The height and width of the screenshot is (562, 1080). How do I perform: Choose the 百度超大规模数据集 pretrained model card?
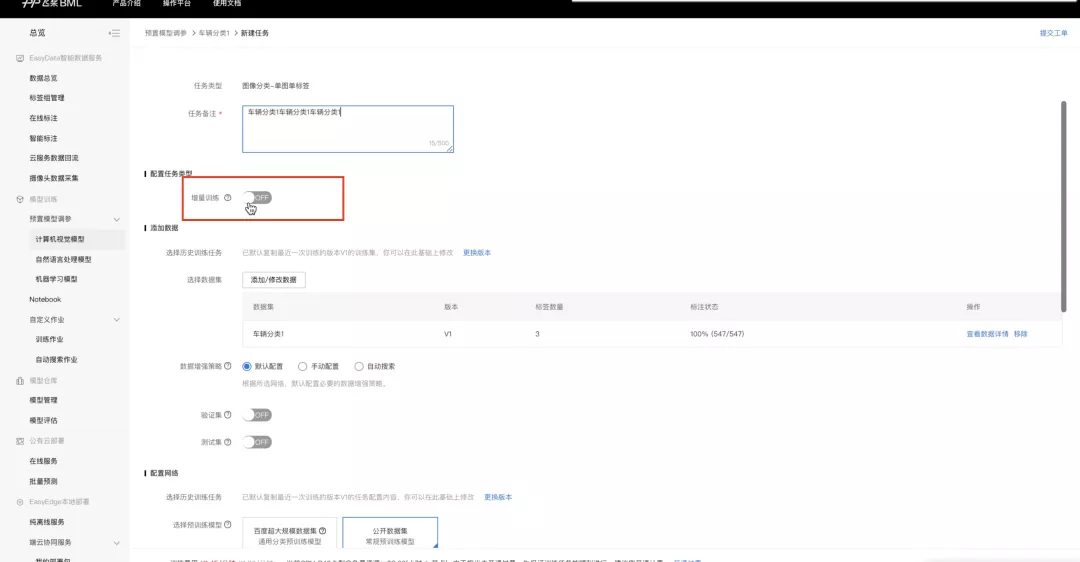pyautogui.click(x=289, y=534)
